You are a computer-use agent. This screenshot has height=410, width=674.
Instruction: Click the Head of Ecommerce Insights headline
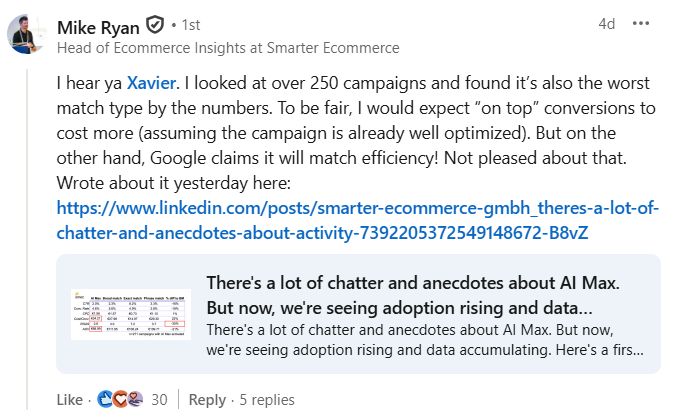228,47
